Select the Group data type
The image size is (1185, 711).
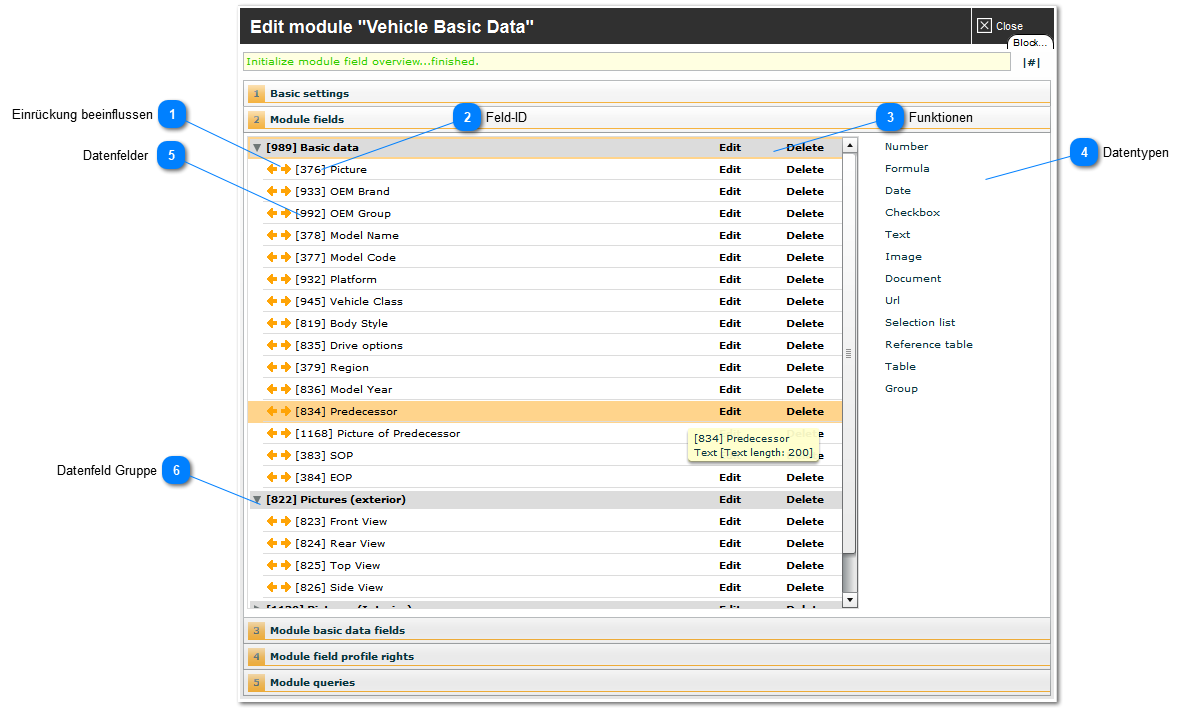[901, 388]
